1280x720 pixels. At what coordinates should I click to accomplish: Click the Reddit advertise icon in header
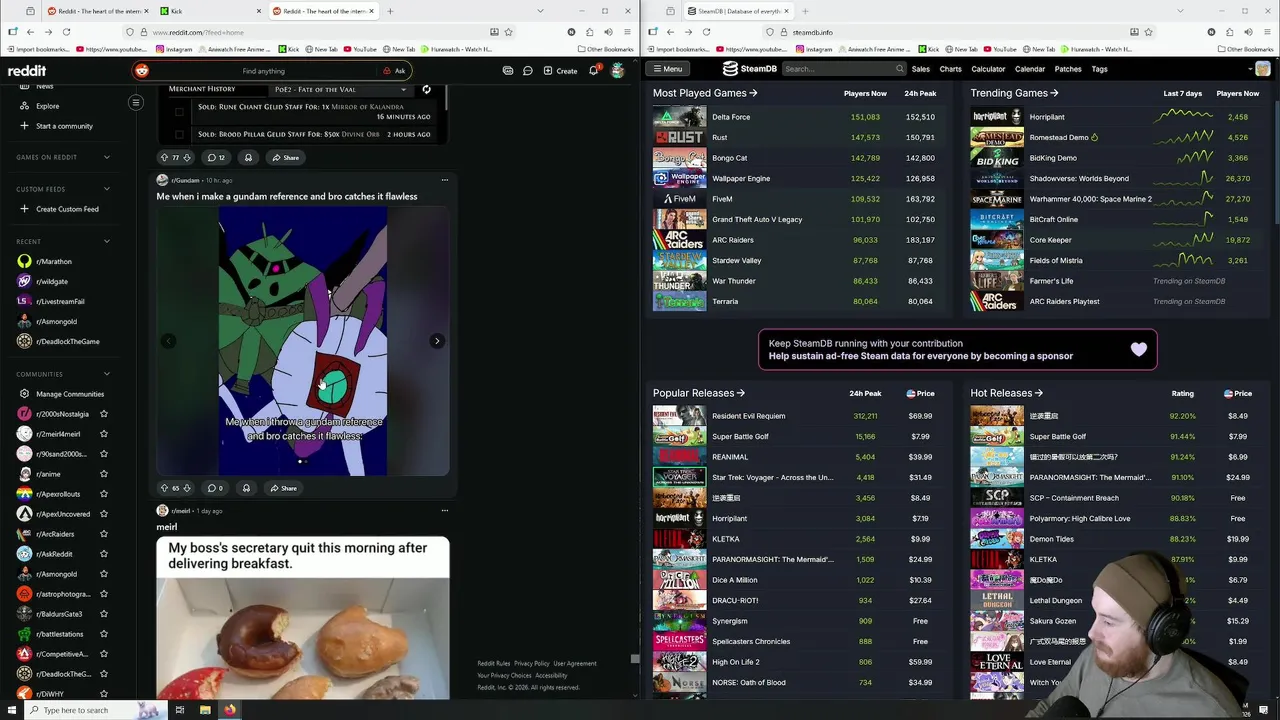pyautogui.click(x=508, y=71)
